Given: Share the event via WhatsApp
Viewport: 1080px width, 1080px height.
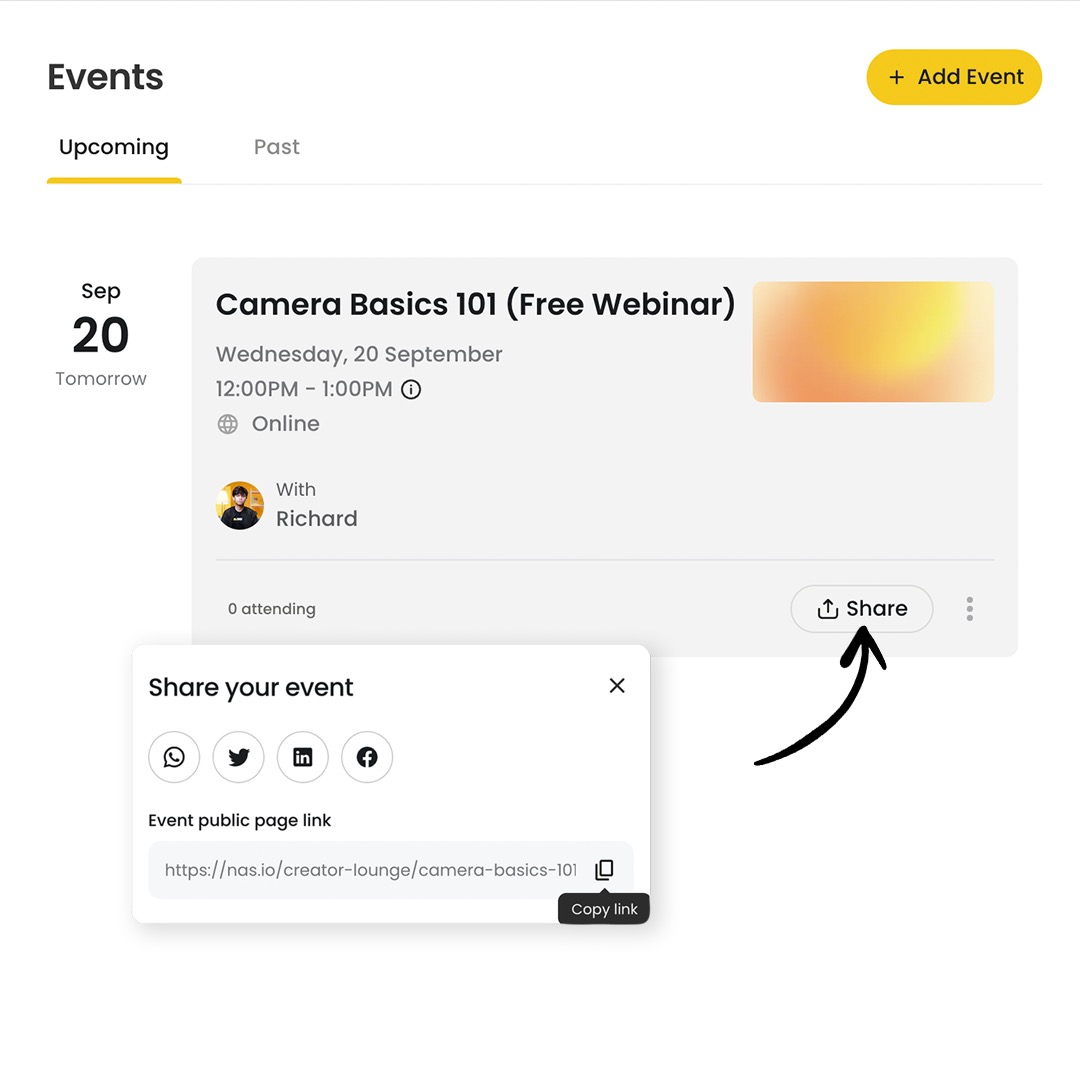Looking at the screenshot, I should [174, 757].
